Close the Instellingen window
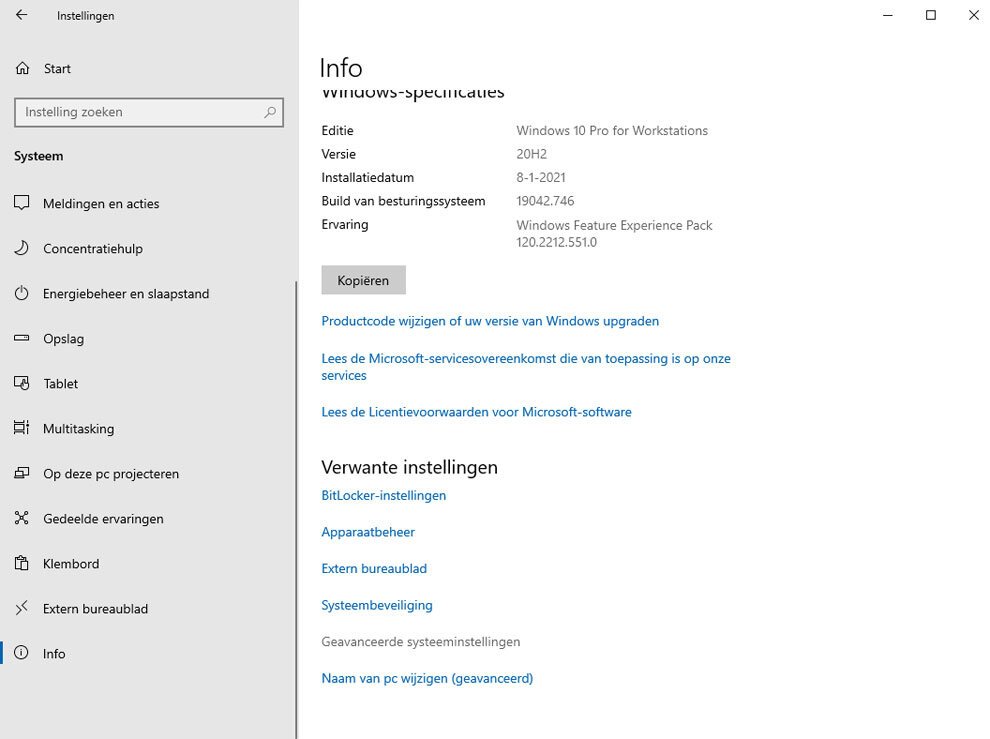 tap(974, 15)
